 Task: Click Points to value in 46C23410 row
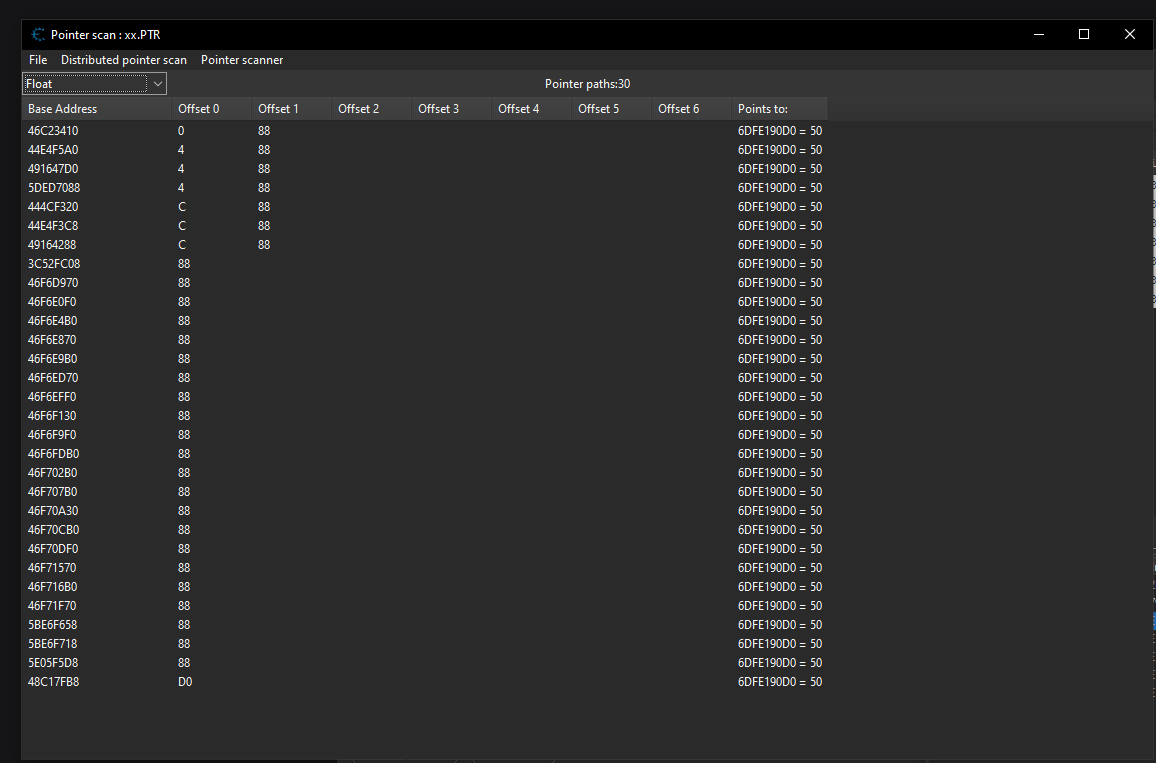[780, 130]
